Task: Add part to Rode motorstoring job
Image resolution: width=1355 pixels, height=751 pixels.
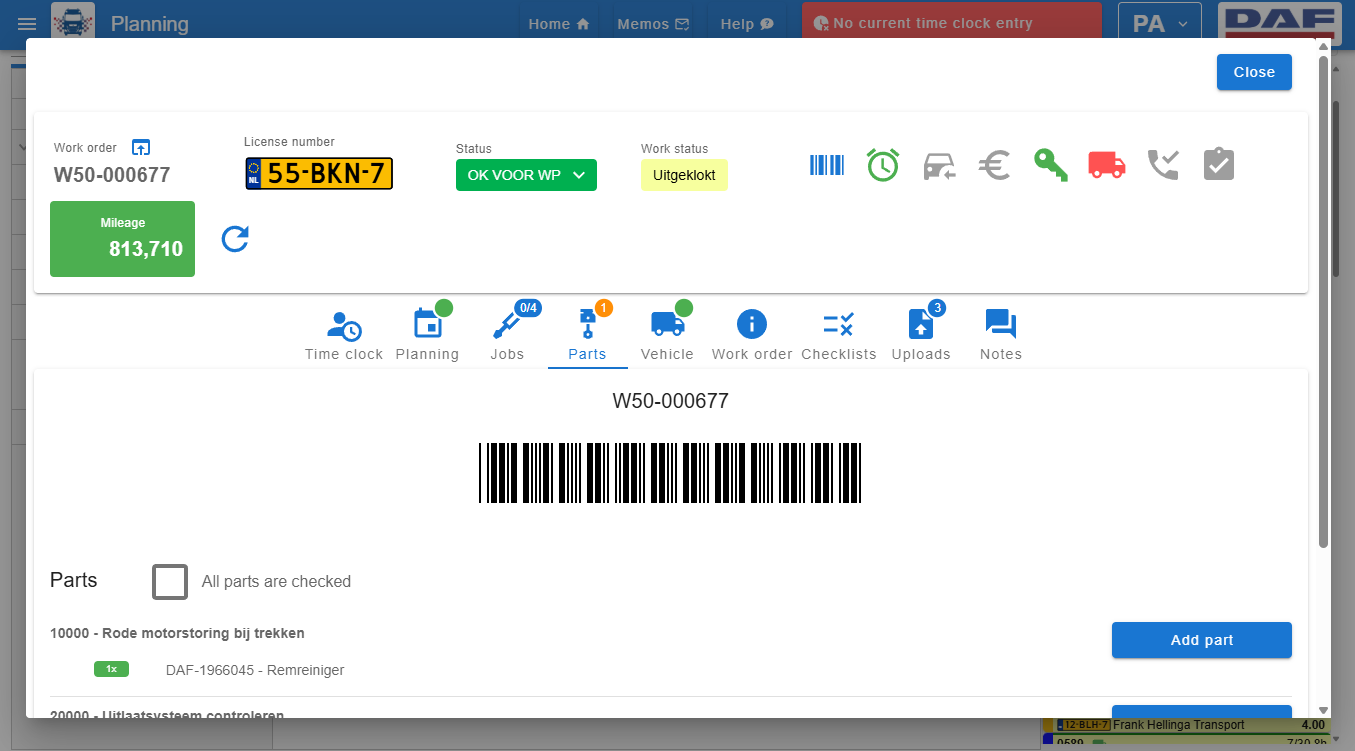Action: 1202,640
